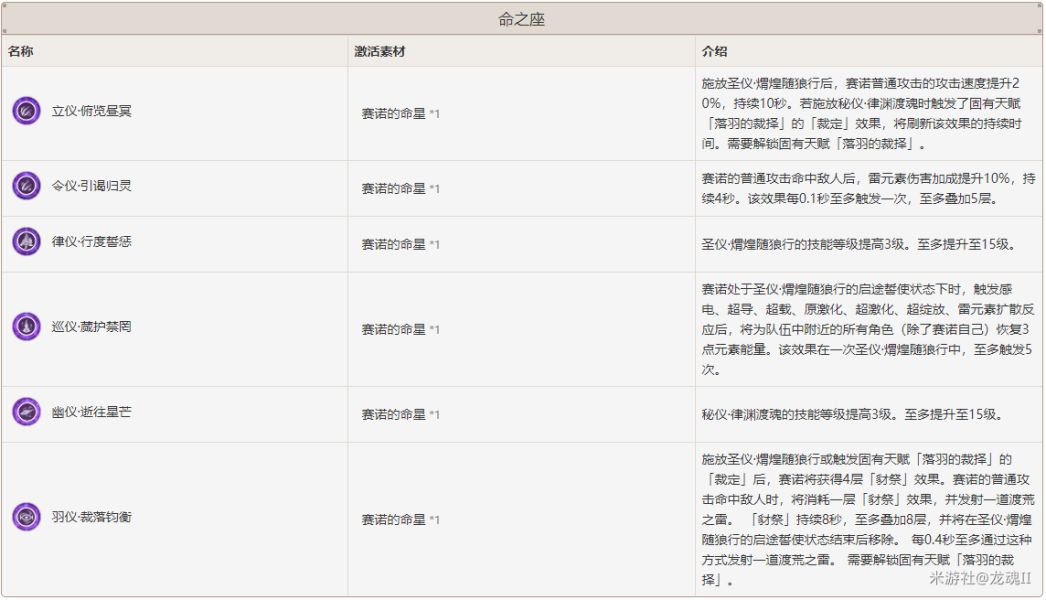The height and width of the screenshot is (600, 1046).
Task: Click 赛诺的命星 material in 立仪·俯览昼冥 row
Action: point(400,113)
